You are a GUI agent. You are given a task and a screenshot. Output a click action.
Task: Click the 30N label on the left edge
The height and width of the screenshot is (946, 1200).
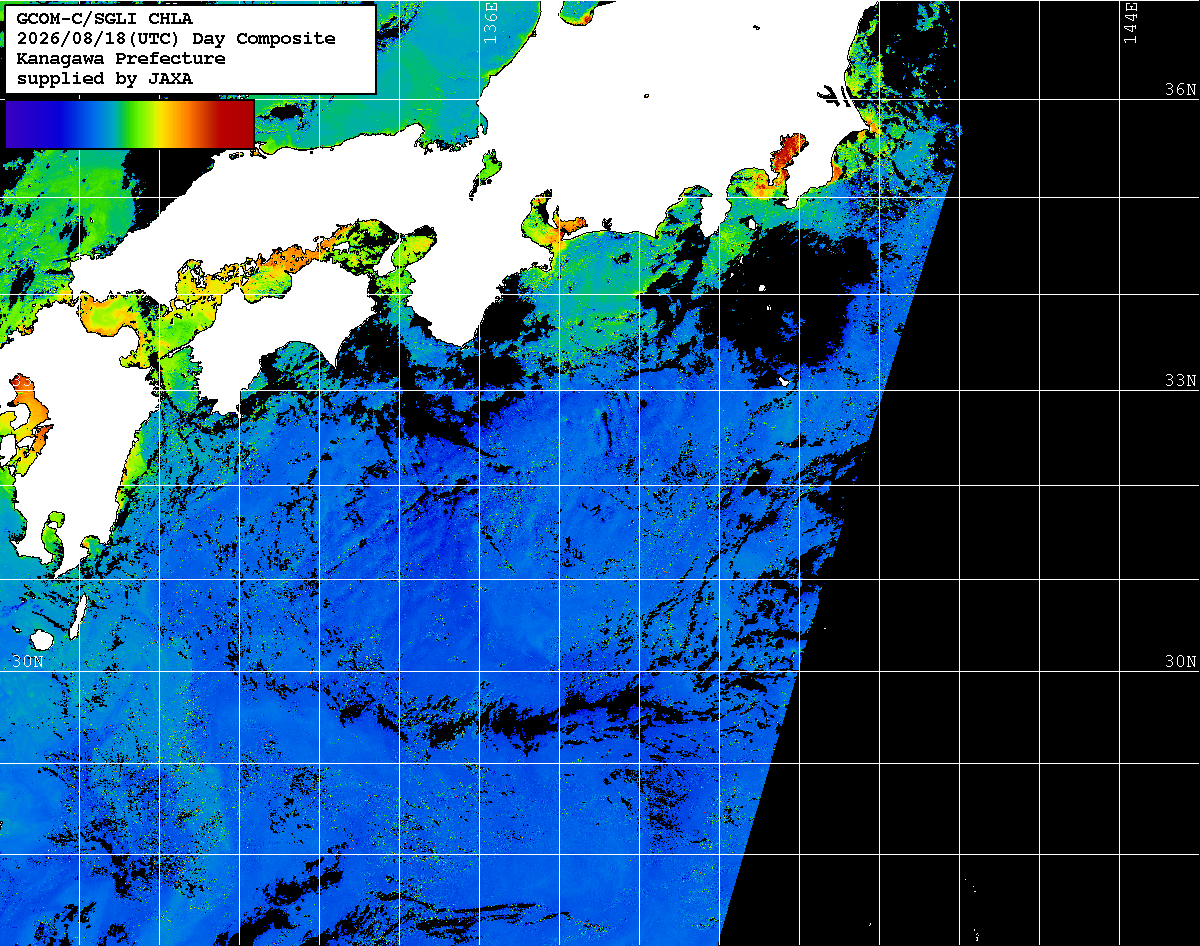point(28,662)
